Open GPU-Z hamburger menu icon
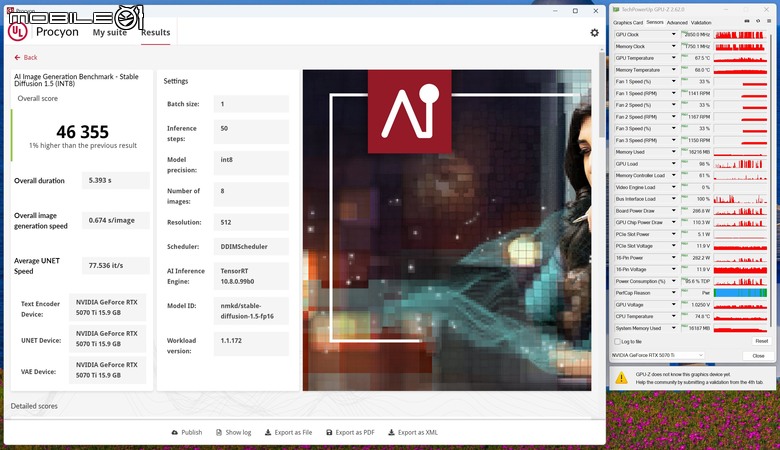This screenshot has width=780, height=450. pyautogui.click(x=768, y=22)
